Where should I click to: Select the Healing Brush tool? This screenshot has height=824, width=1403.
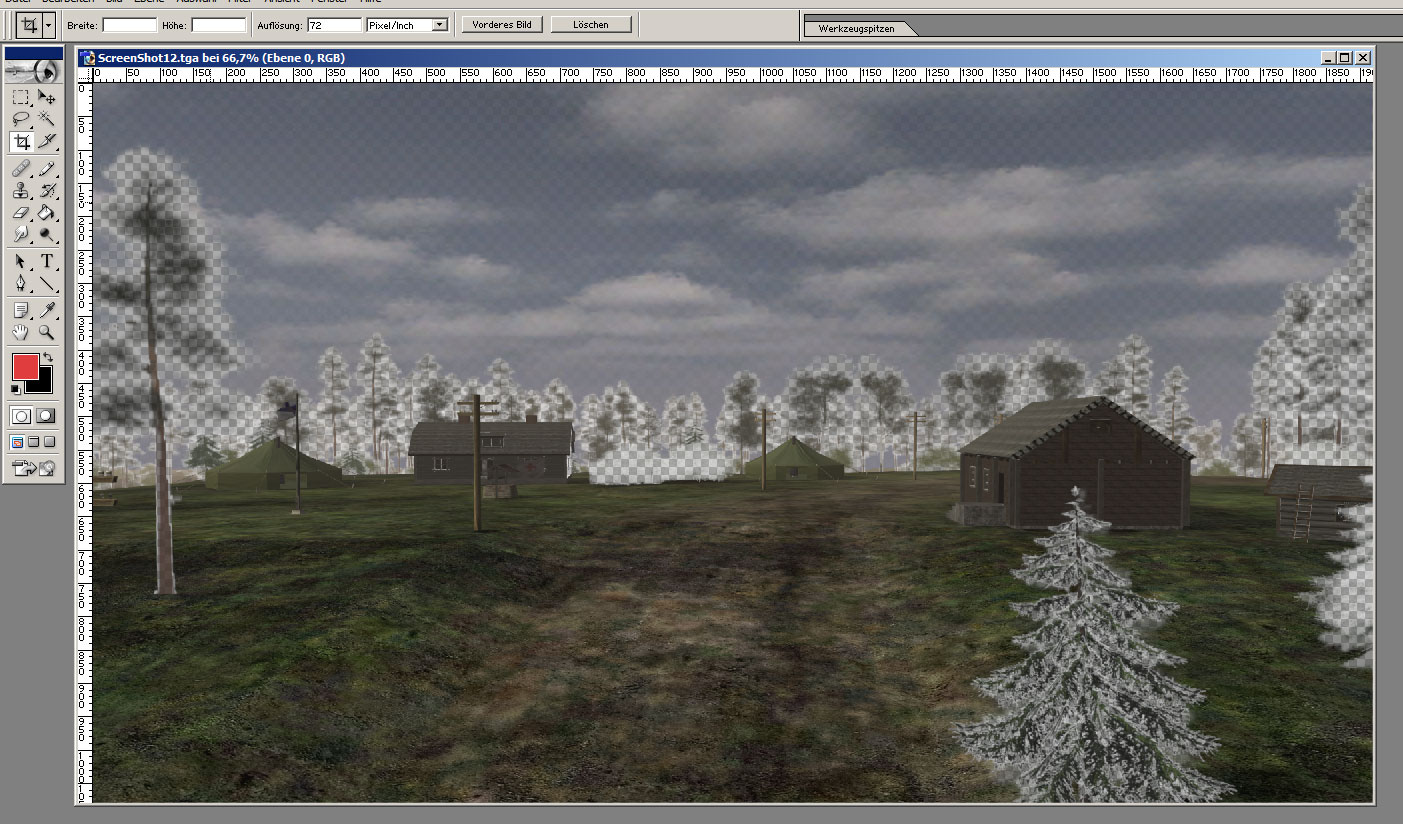[x=20, y=169]
